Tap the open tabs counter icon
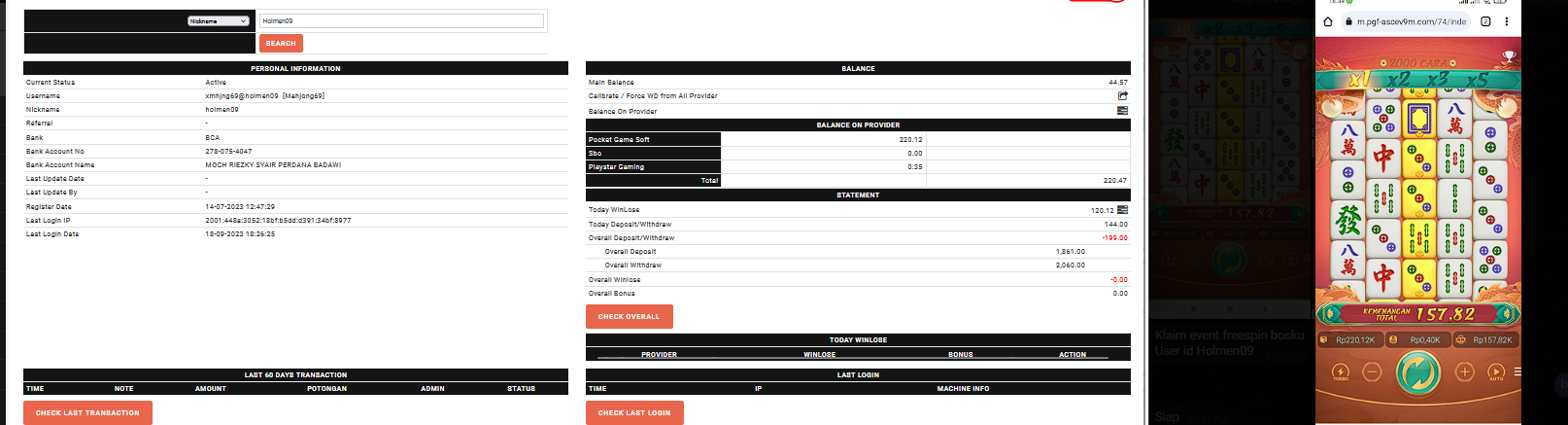The image size is (1568, 425). [x=1485, y=21]
